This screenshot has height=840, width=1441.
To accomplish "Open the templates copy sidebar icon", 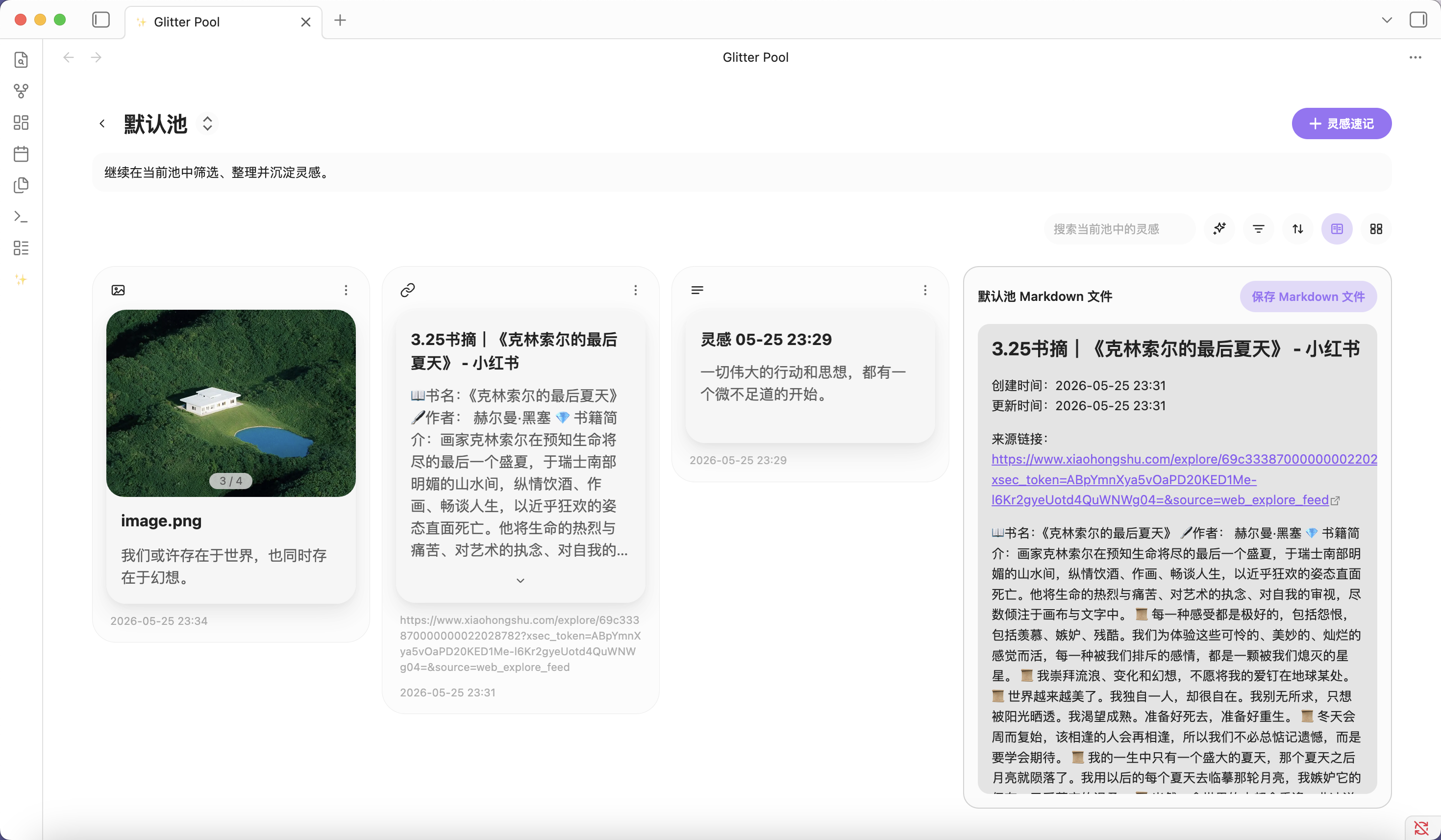I will coord(21,185).
